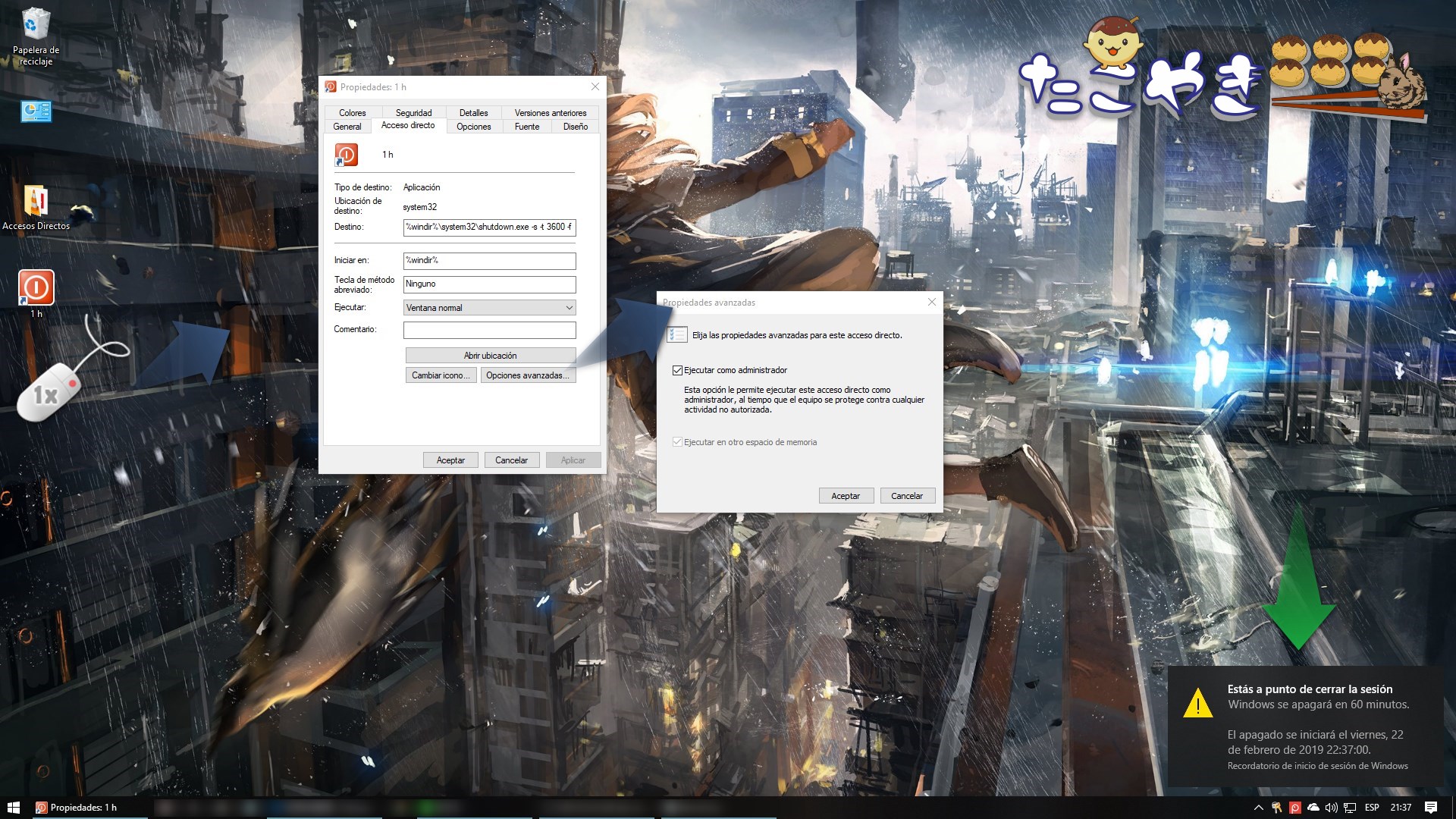
Task: Click the red shutdown icon inside Properties dialog
Action: coord(346,155)
